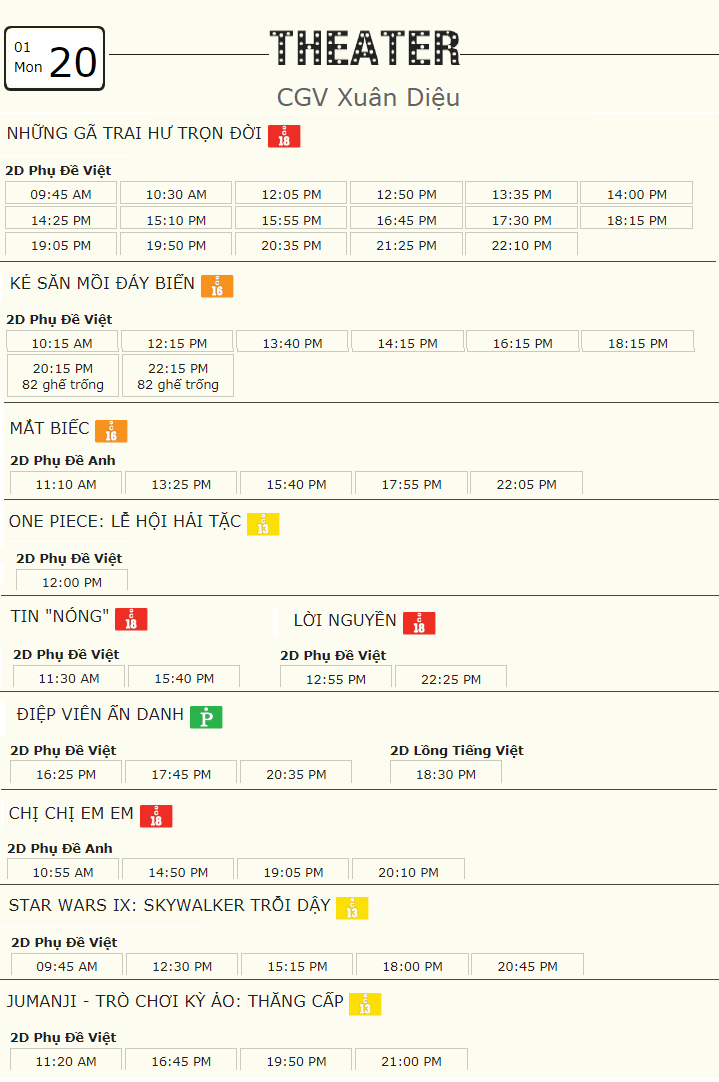The image size is (719, 1082).
Task: Select the 20:15 PM showtime with 82 ghế trống
Action: [63, 376]
